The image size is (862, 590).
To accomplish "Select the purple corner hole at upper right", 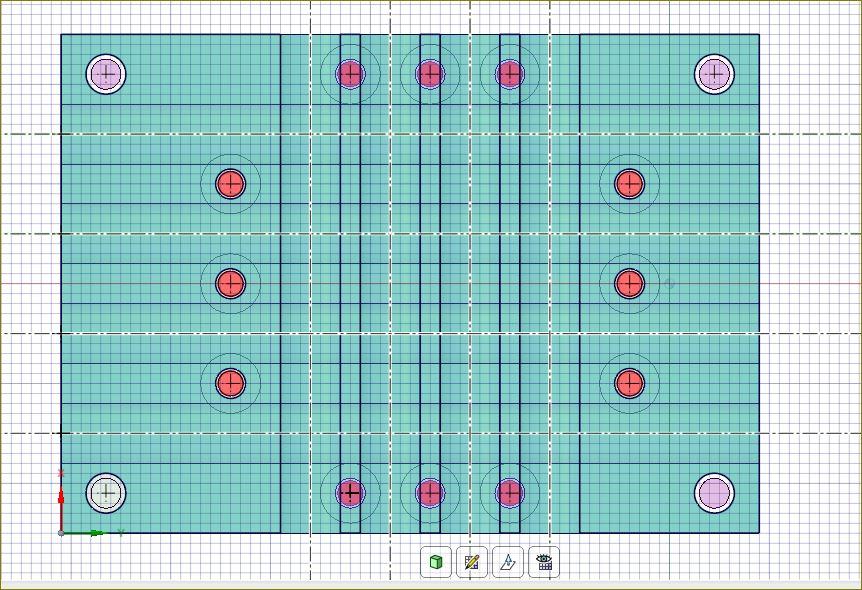I will (714, 74).
